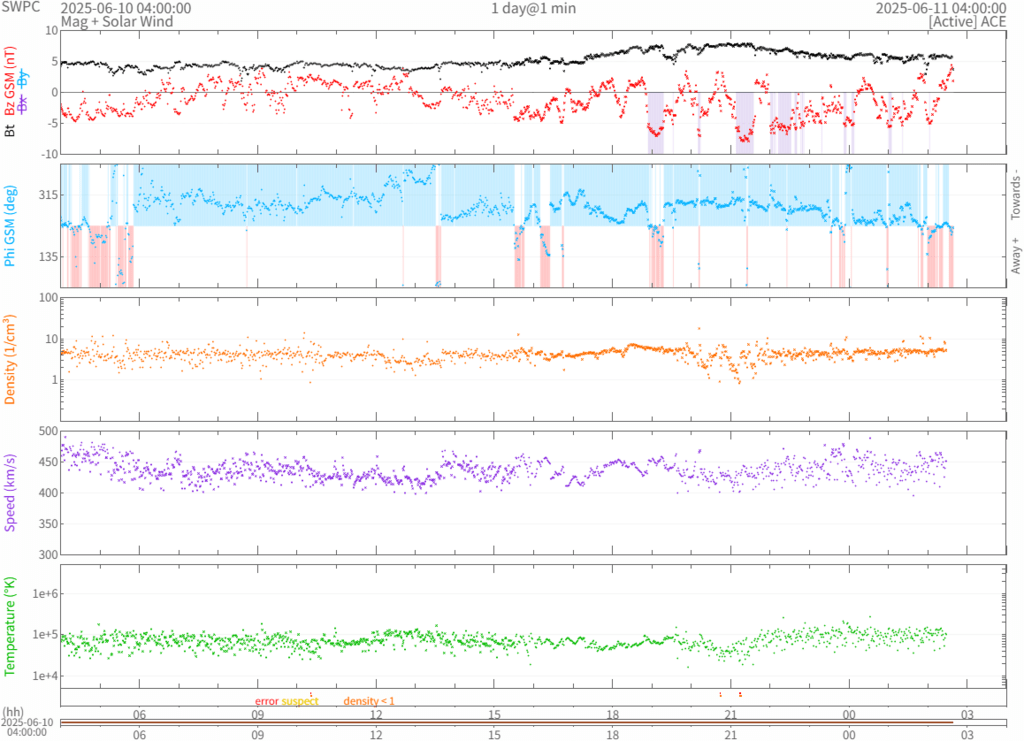The image size is (1024, 741).
Task: Click the '500' tick on the Speed axis
Action: click(48, 431)
